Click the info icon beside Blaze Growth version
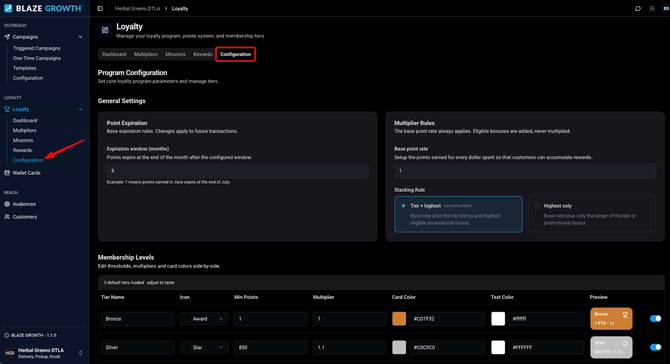This screenshot has width=670, height=364. click(6, 335)
